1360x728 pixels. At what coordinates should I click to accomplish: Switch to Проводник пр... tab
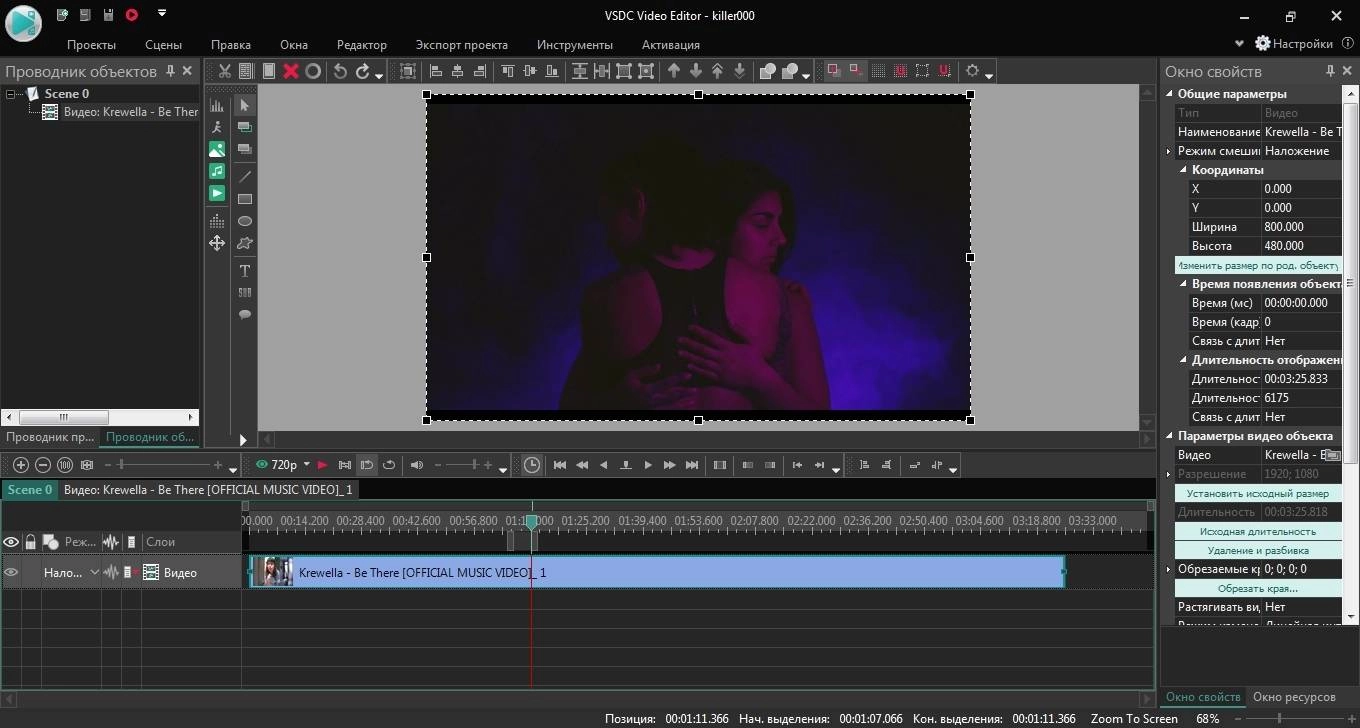tap(50, 437)
